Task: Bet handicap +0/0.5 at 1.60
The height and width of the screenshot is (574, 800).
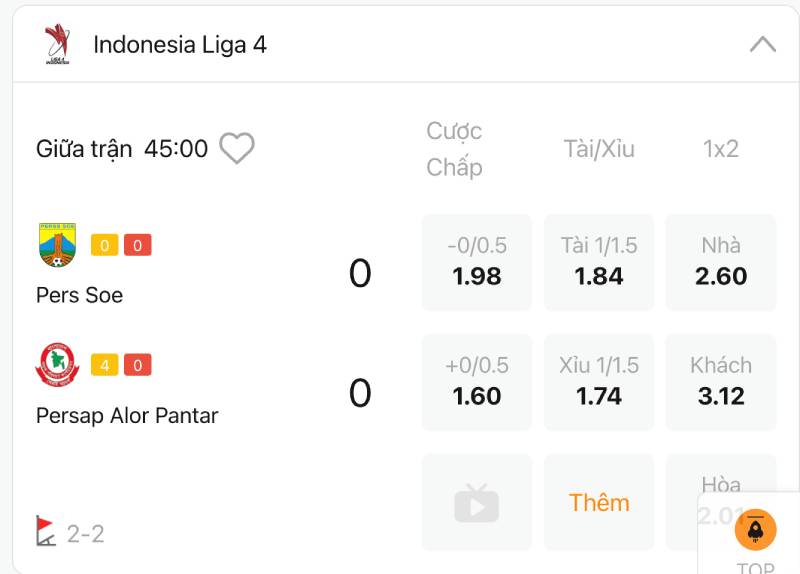Action: coord(477,382)
